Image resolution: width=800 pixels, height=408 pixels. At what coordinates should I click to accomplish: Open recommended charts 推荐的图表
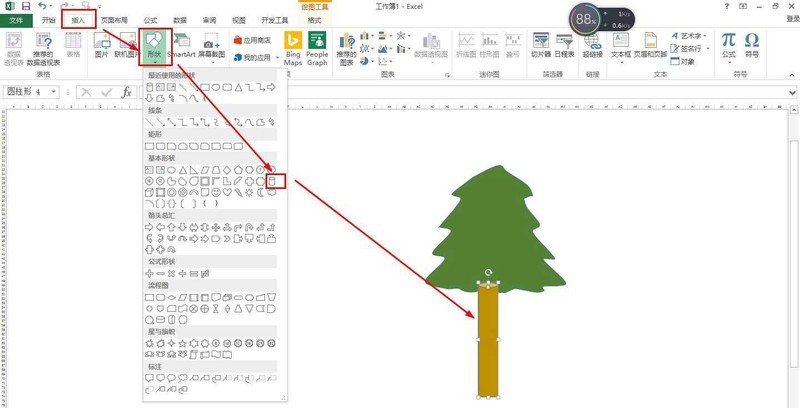click(346, 48)
